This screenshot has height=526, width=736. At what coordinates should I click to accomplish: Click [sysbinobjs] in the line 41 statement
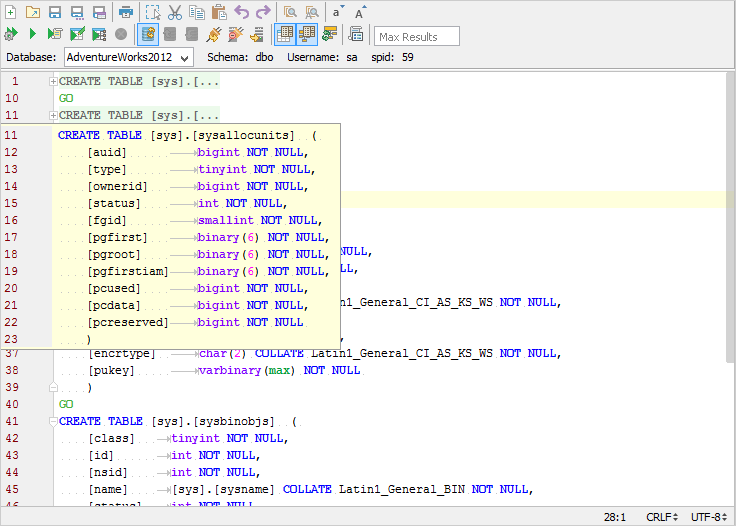click(234, 421)
